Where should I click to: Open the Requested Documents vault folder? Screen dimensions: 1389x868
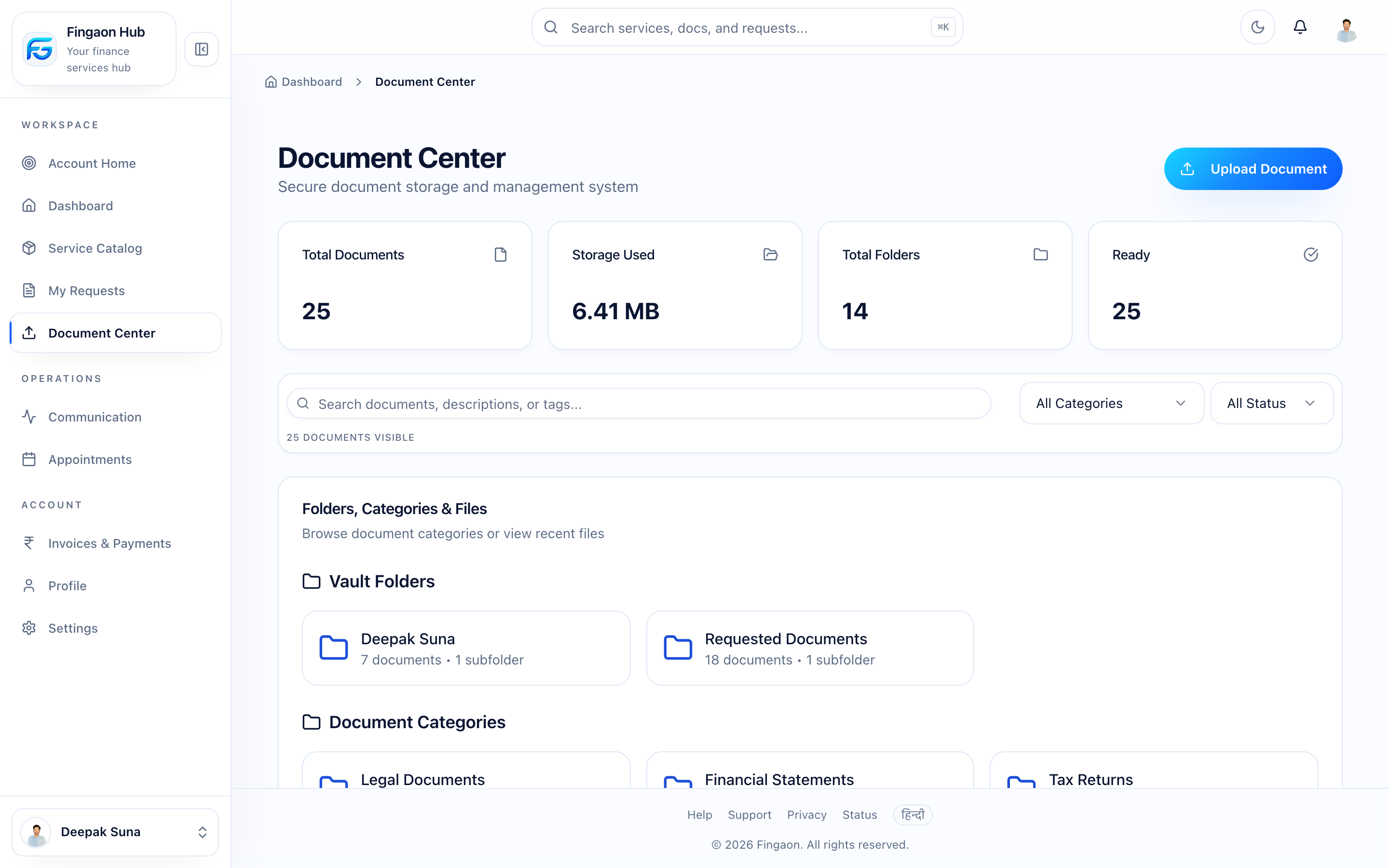coord(810,648)
